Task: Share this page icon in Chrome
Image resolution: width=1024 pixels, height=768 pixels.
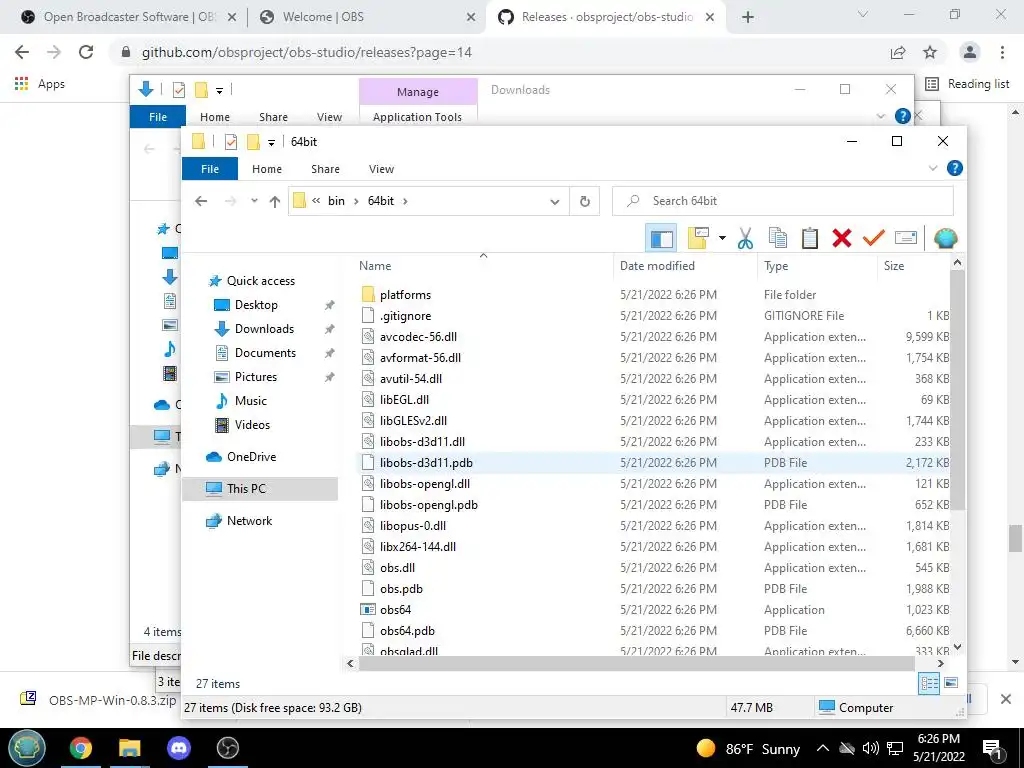Action: pos(898,52)
